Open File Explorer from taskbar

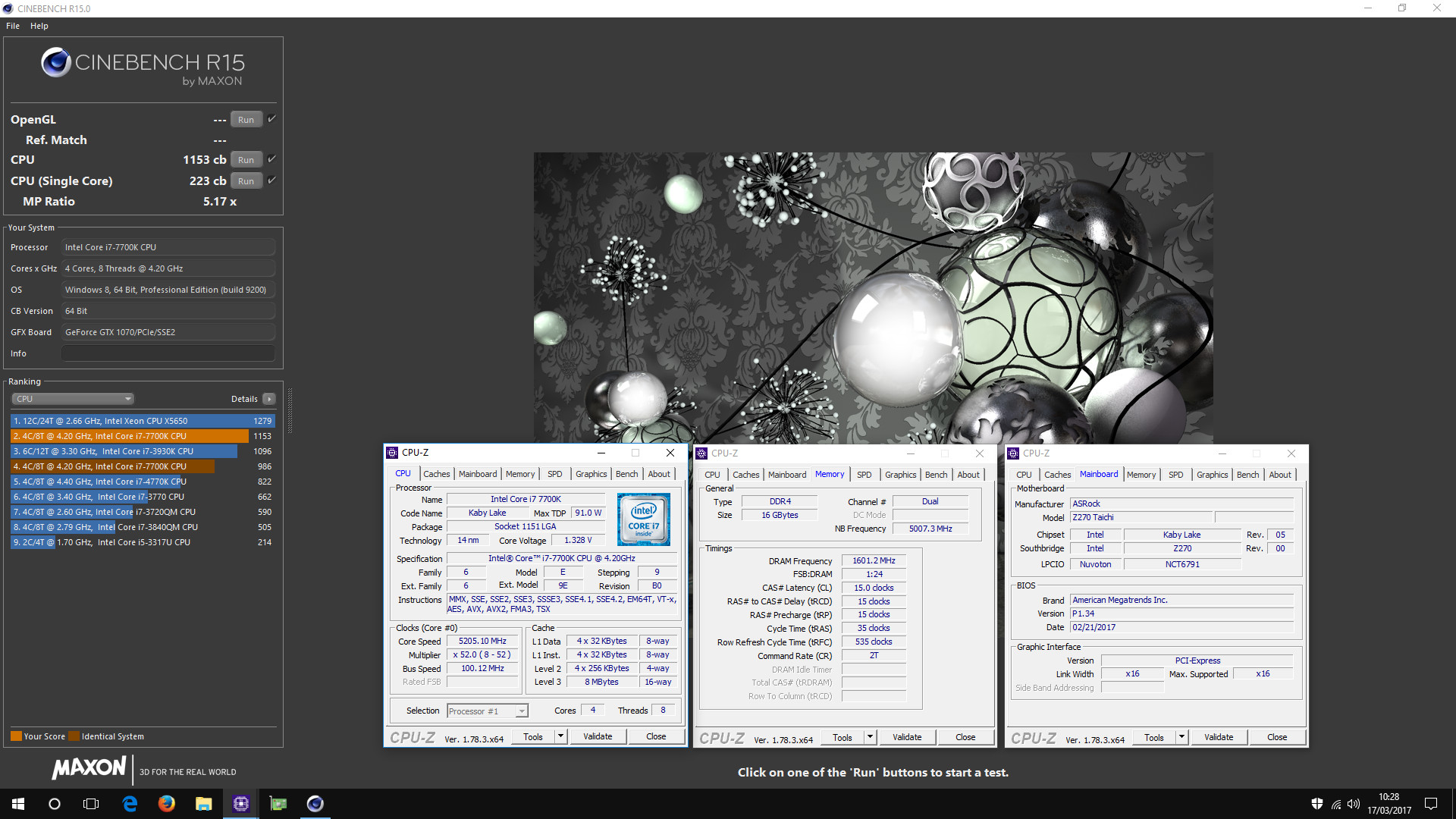tap(203, 804)
